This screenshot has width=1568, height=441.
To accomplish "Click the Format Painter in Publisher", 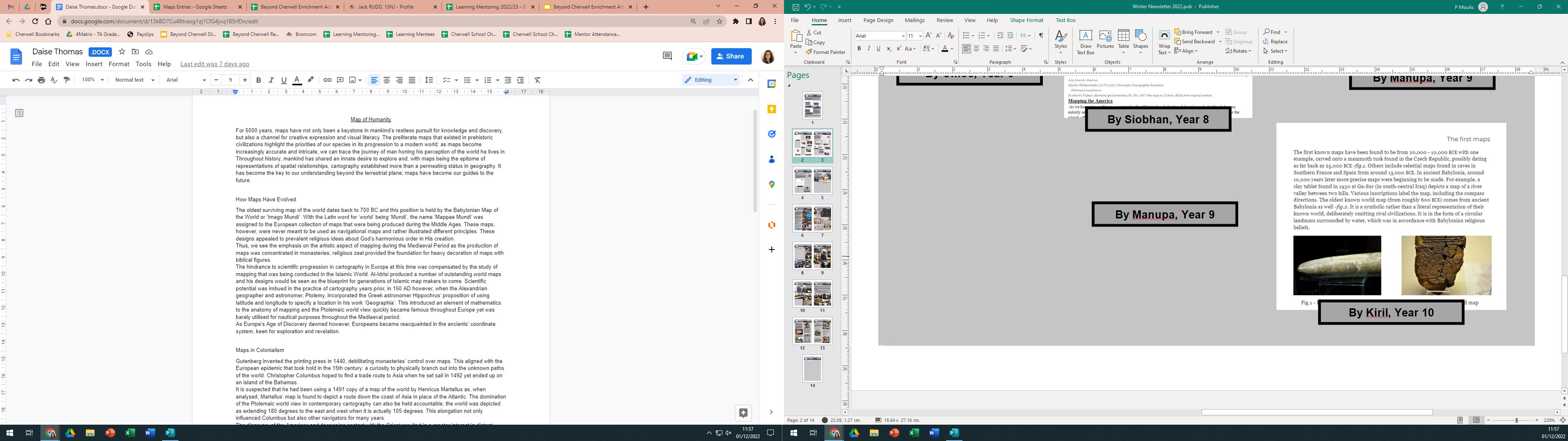I will coord(825,52).
